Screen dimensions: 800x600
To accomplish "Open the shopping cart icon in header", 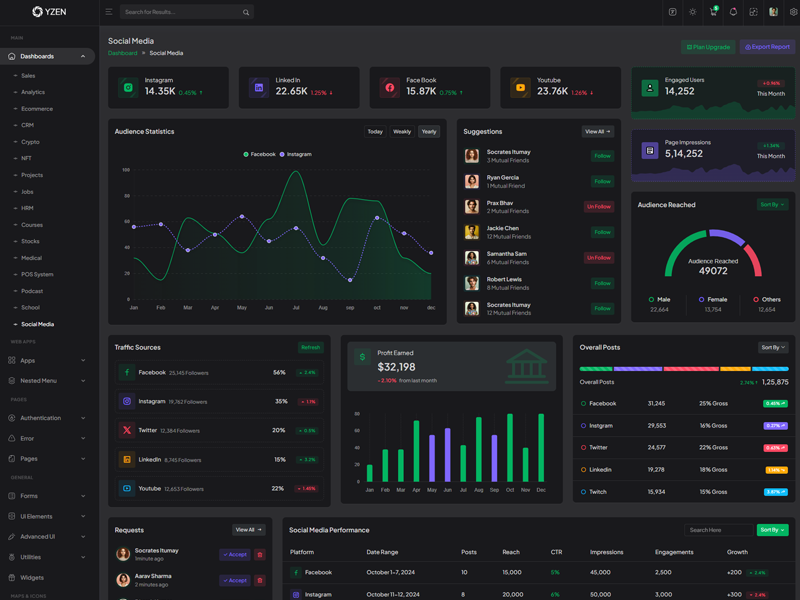I will [x=713, y=12].
